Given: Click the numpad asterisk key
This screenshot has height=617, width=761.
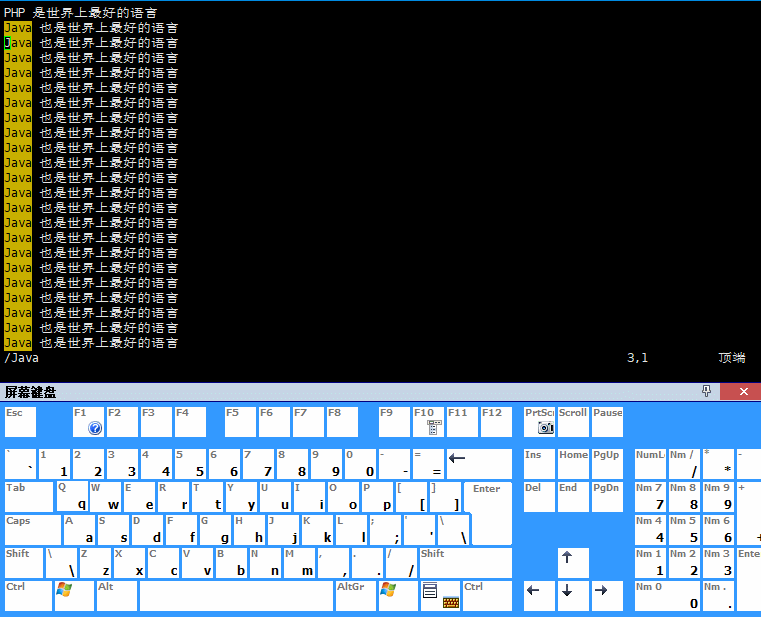Looking at the screenshot, I should [x=718, y=464].
